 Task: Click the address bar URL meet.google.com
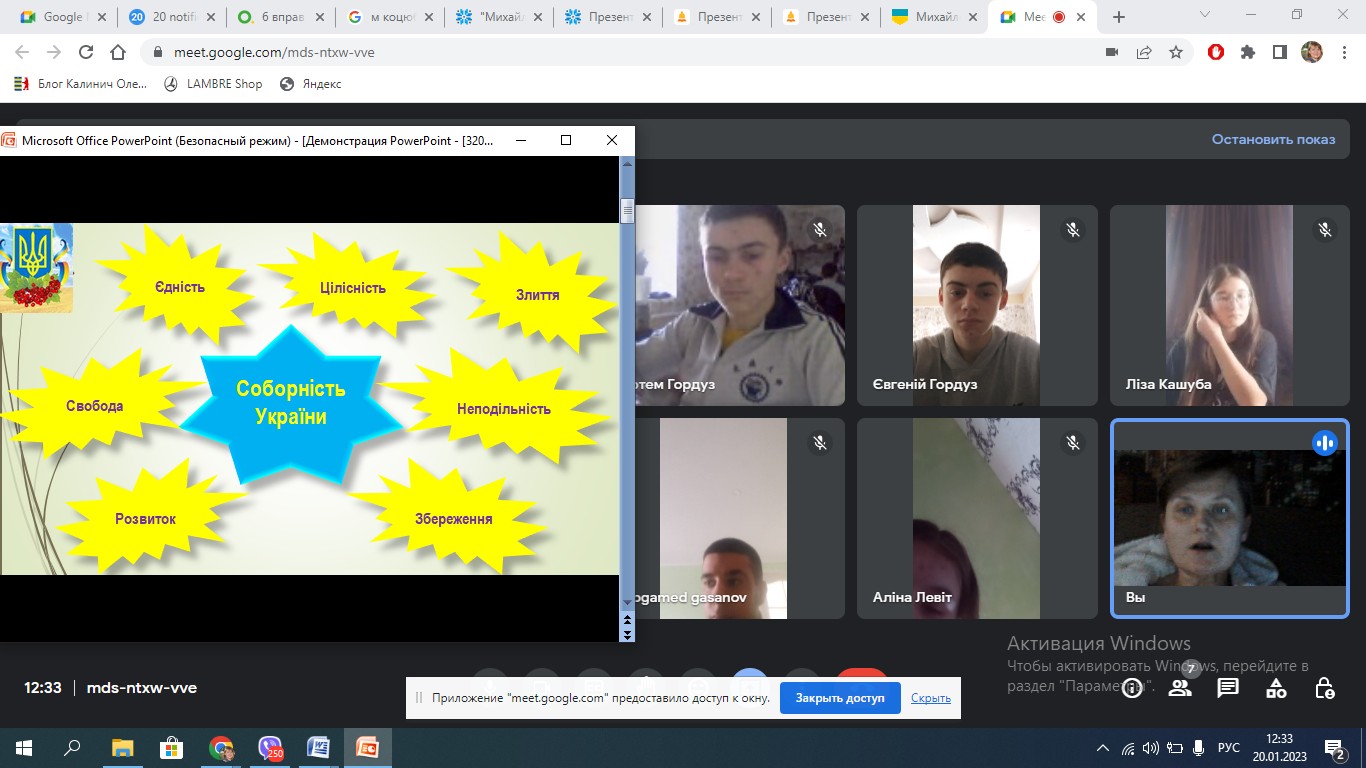coord(274,52)
